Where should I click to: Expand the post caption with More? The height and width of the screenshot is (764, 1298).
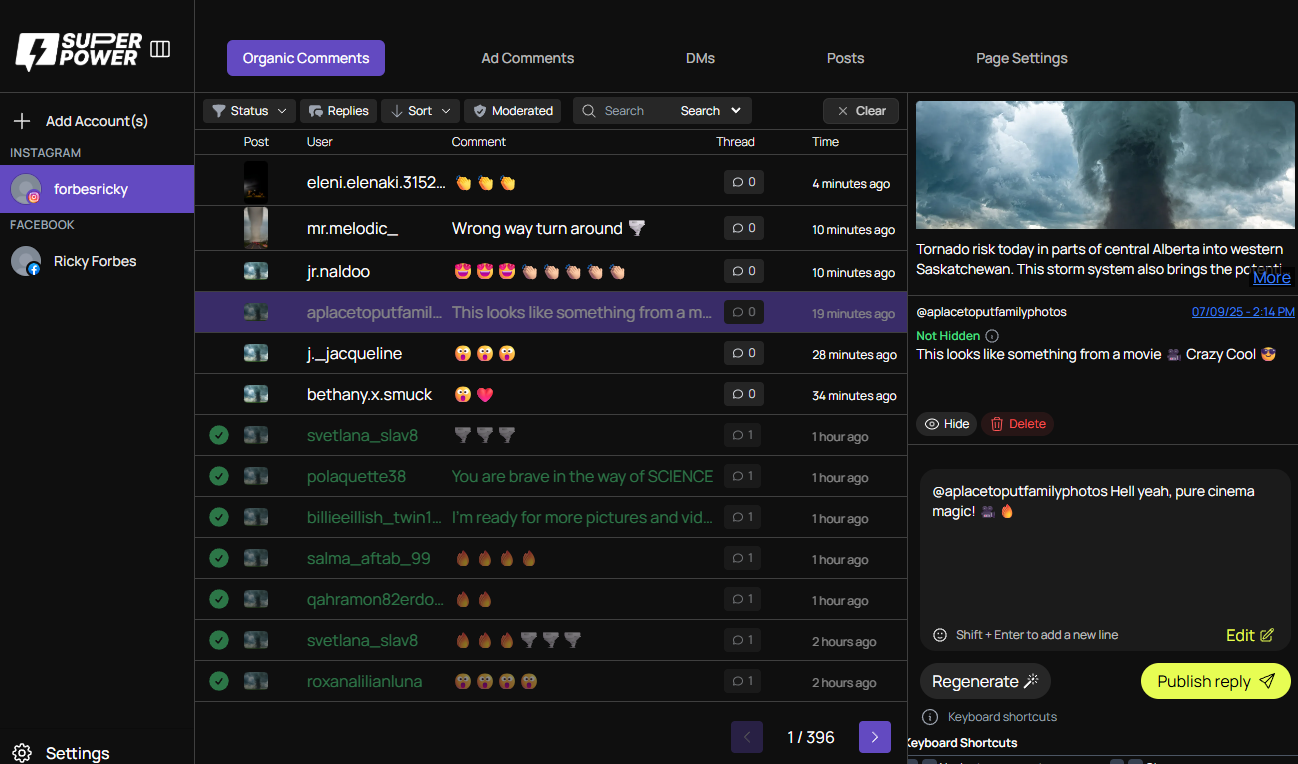tap(1272, 277)
